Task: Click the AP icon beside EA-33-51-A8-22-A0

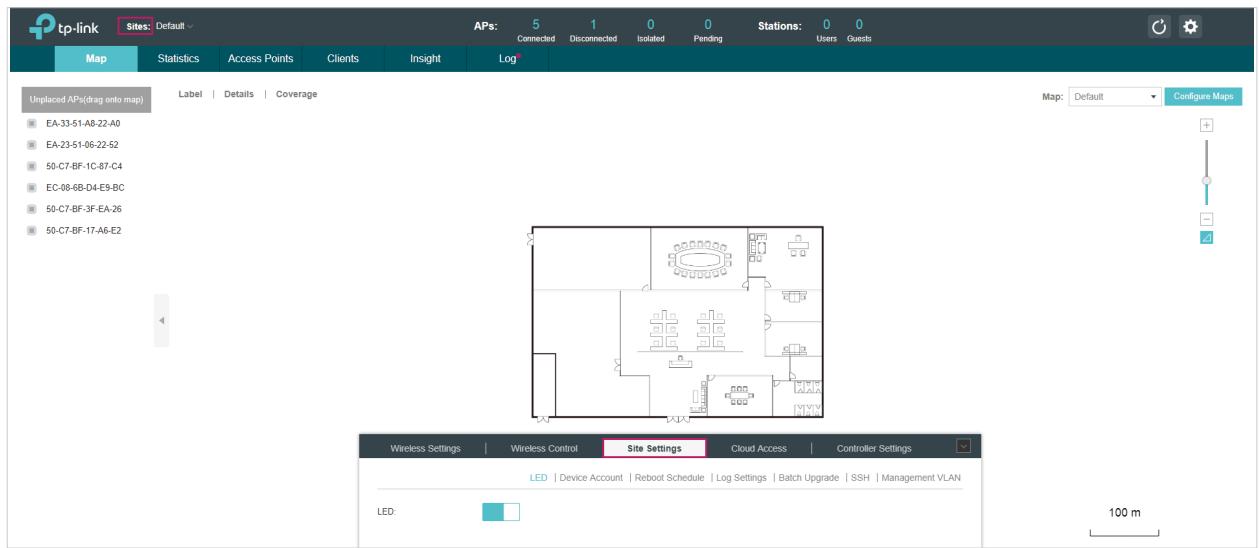Action: 31,122
